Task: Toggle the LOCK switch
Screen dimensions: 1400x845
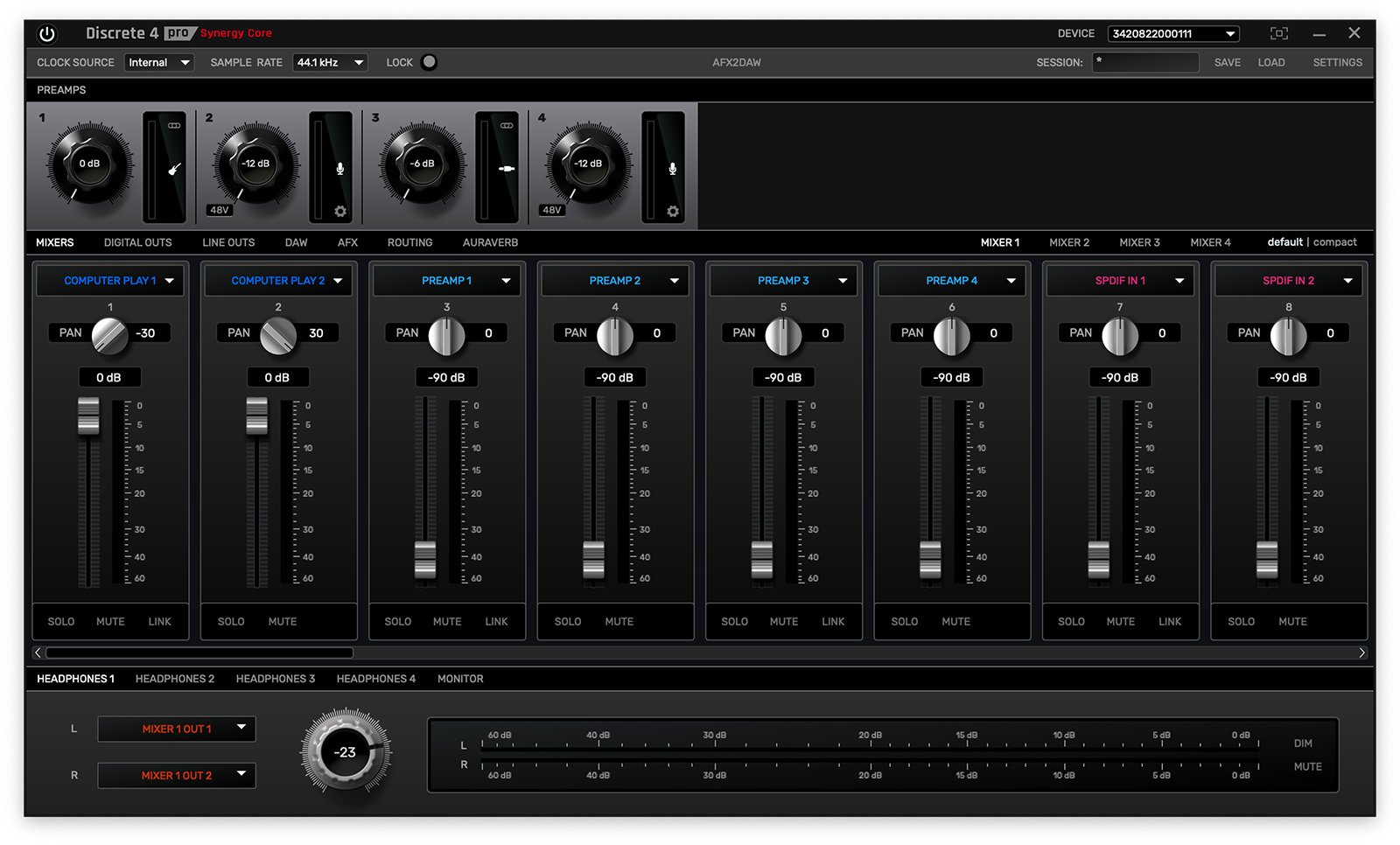Action: point(429,62)
